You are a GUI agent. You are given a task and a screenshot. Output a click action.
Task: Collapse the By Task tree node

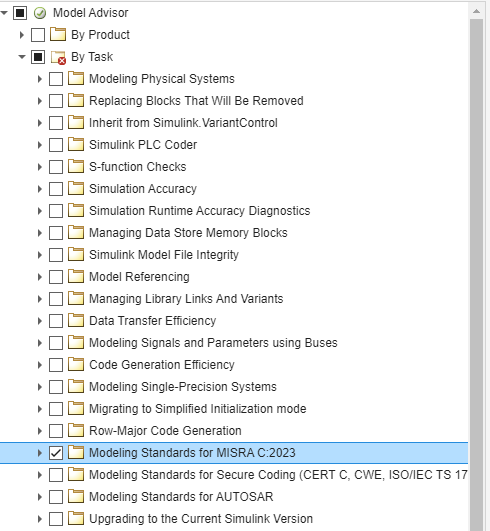[22, 57]
